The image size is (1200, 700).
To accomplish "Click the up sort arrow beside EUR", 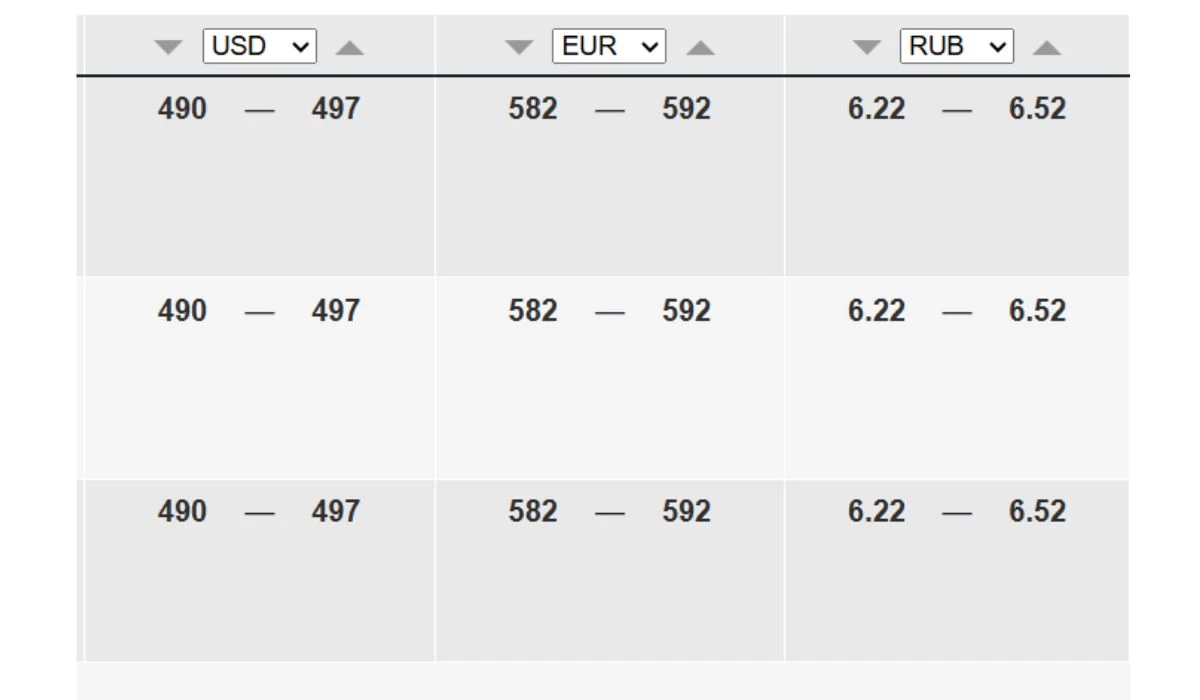I will pos(700,47).
